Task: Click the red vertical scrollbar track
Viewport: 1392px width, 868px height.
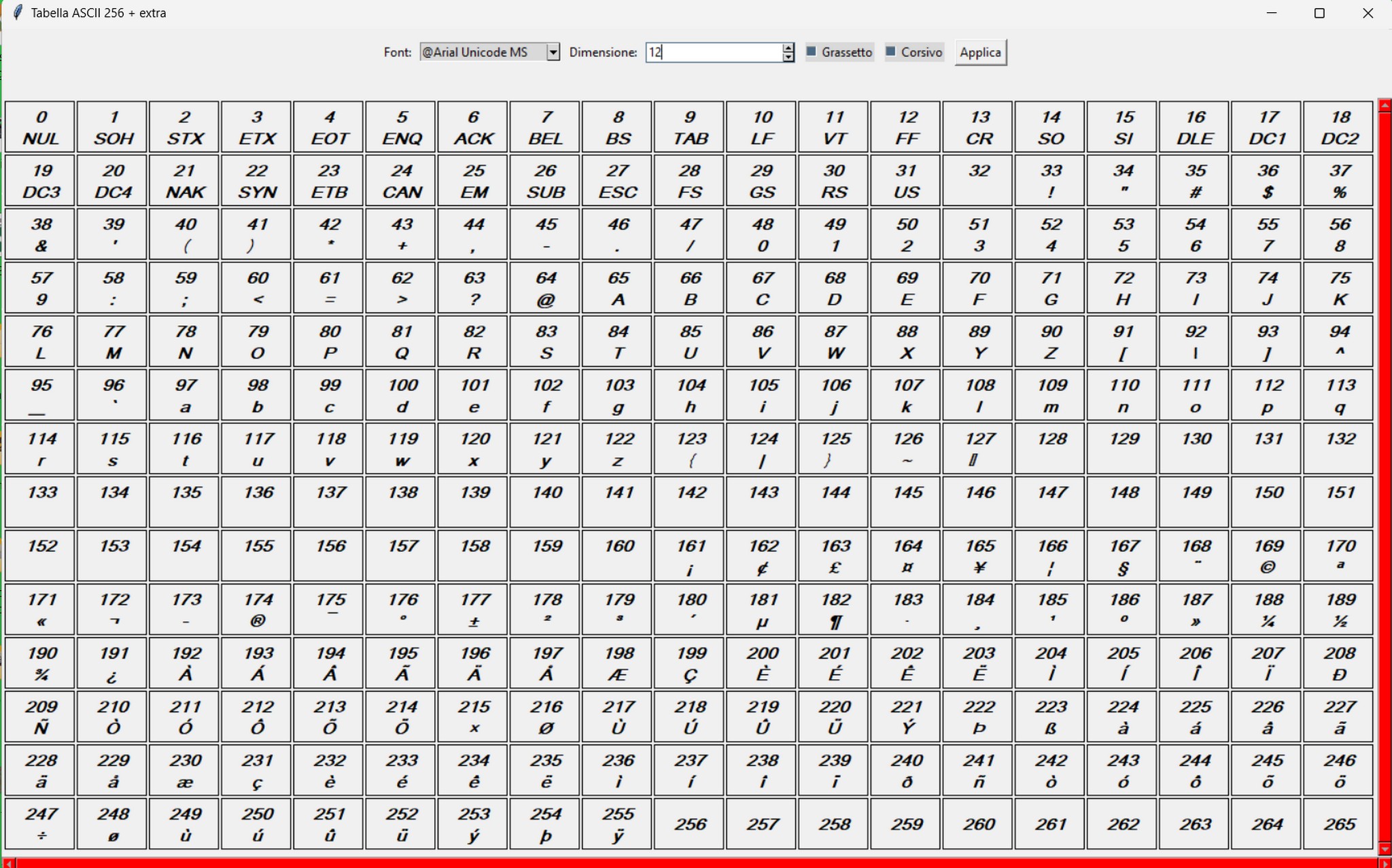Action: [1385, 476]
